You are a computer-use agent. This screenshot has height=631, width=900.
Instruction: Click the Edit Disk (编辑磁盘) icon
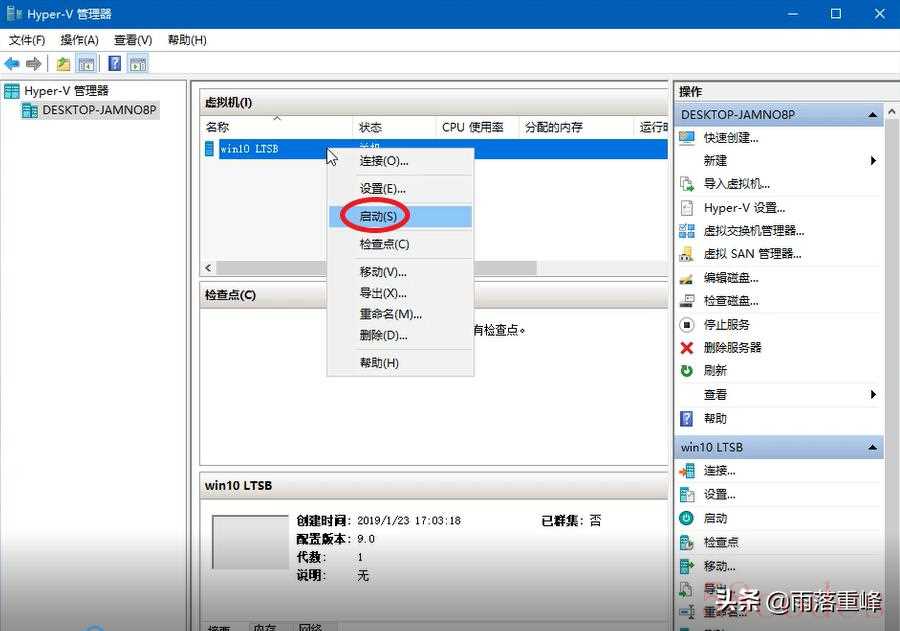coord(686,278)
